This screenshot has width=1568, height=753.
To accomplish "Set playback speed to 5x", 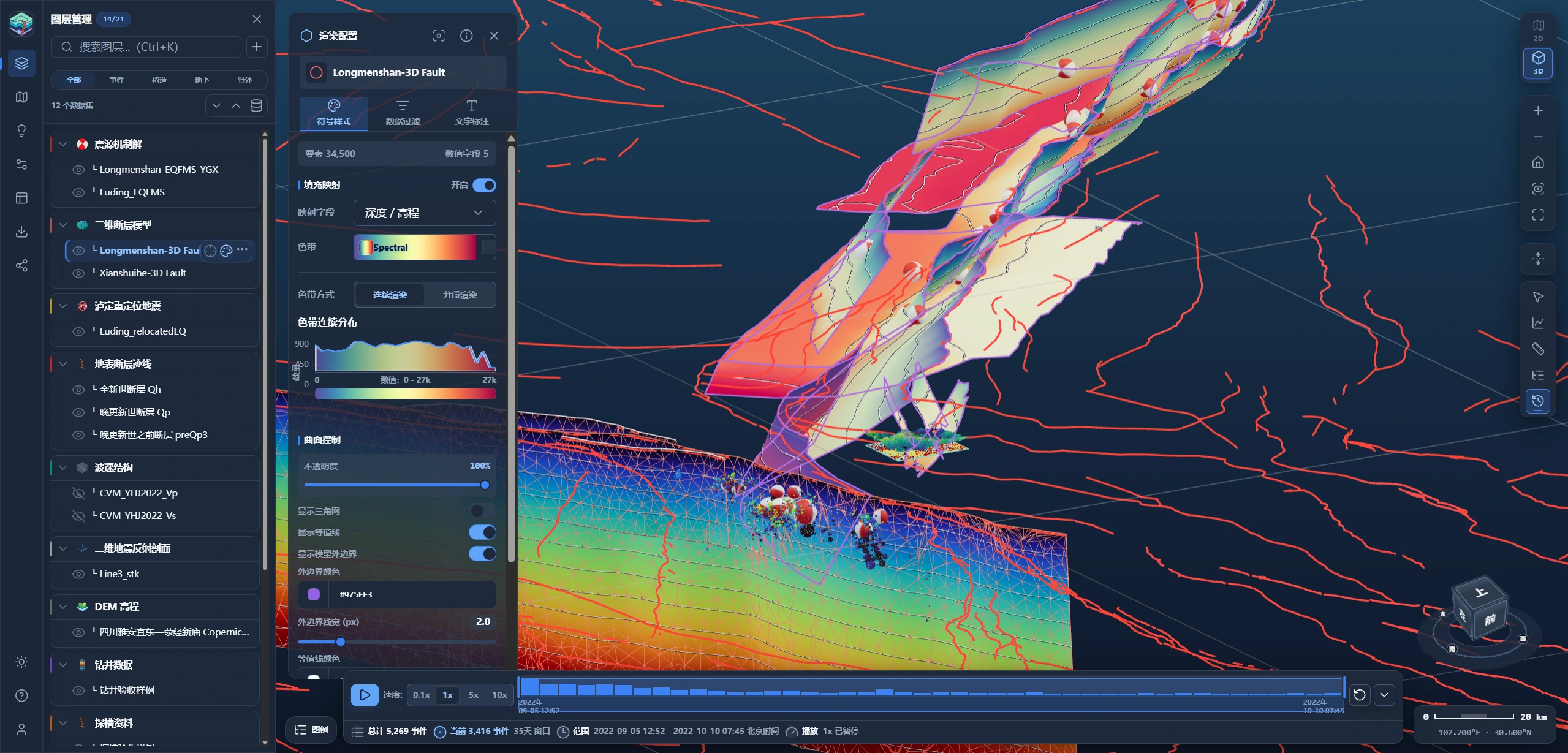I will (474, 695).
